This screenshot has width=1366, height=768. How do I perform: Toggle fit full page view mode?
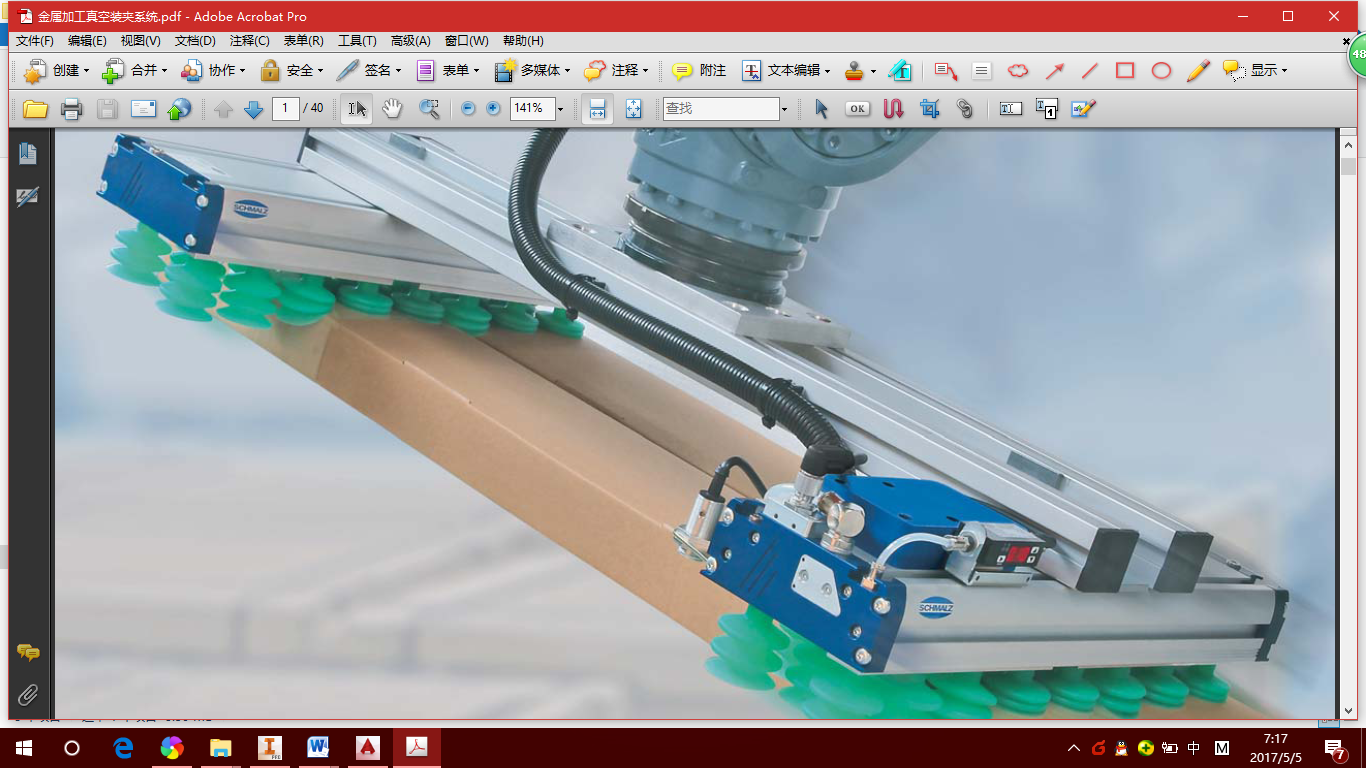[x=633, y=109]
